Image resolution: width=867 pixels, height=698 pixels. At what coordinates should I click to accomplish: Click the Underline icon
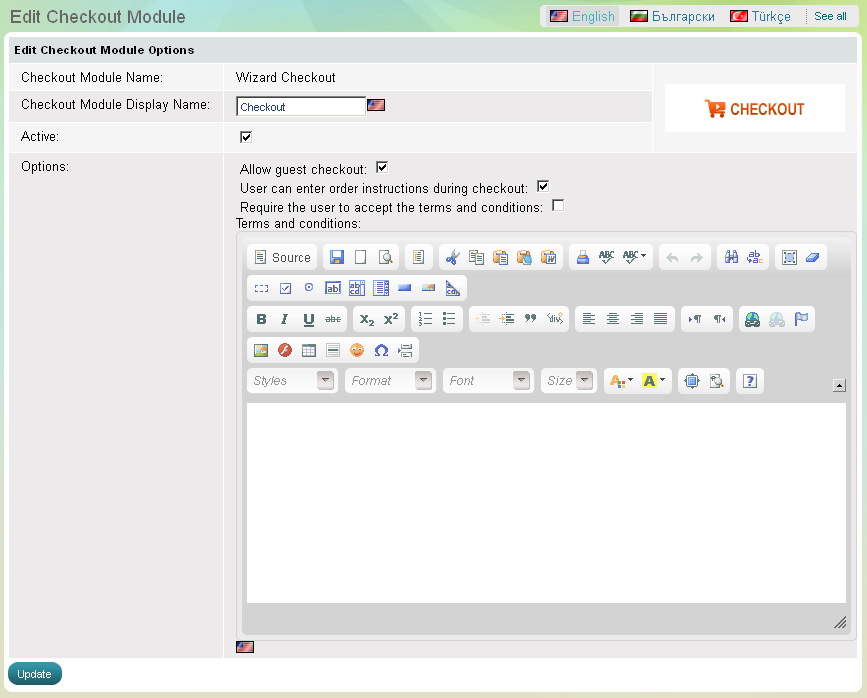pyautogui.click(x=309, y=319)
